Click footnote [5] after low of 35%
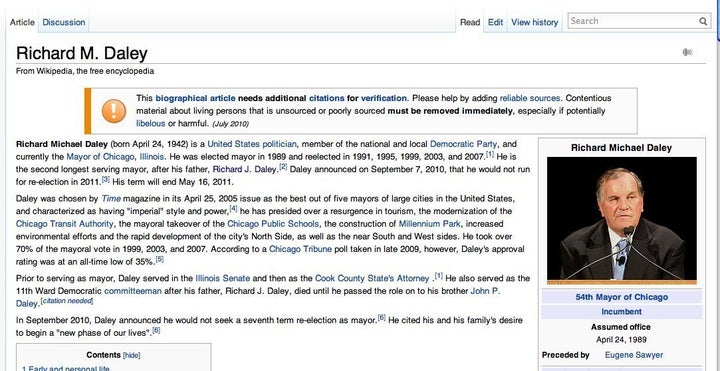The width and height of the screenshot is (720, 371). (159, 259)
